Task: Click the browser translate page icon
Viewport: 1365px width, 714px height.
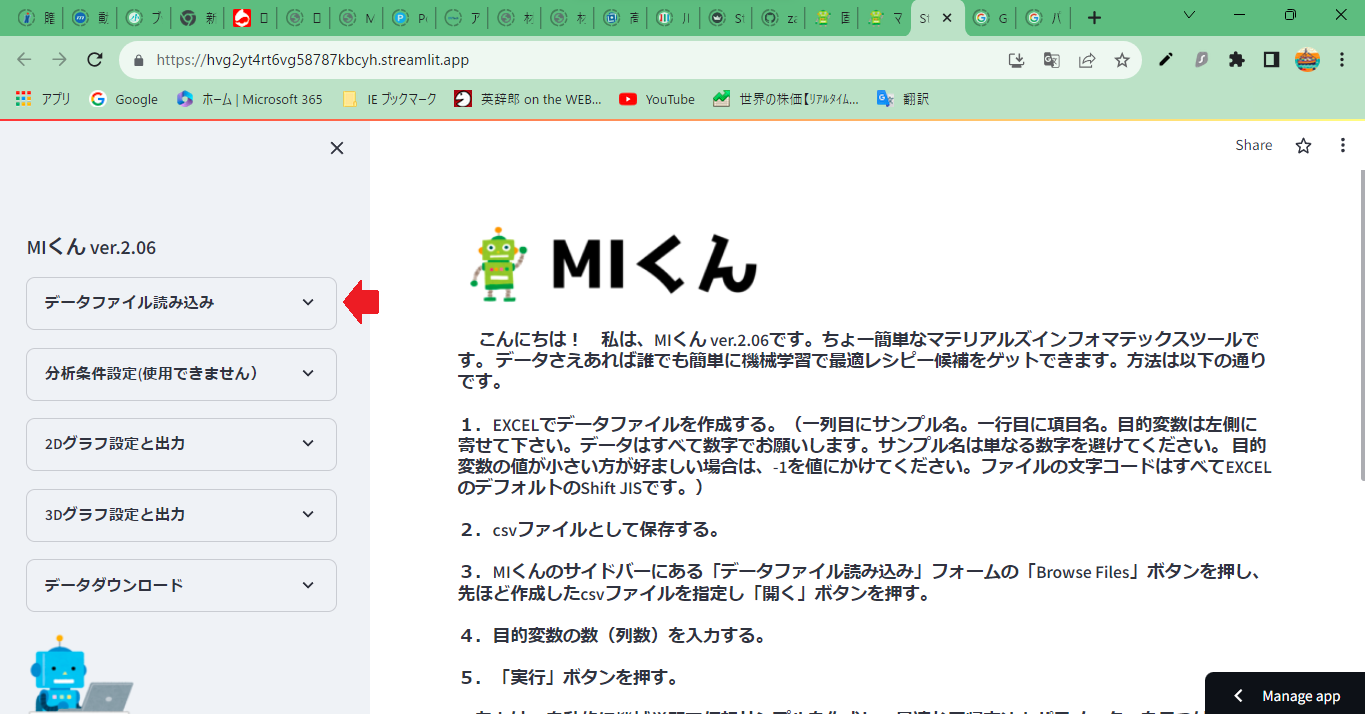Action: [1051, 60]
